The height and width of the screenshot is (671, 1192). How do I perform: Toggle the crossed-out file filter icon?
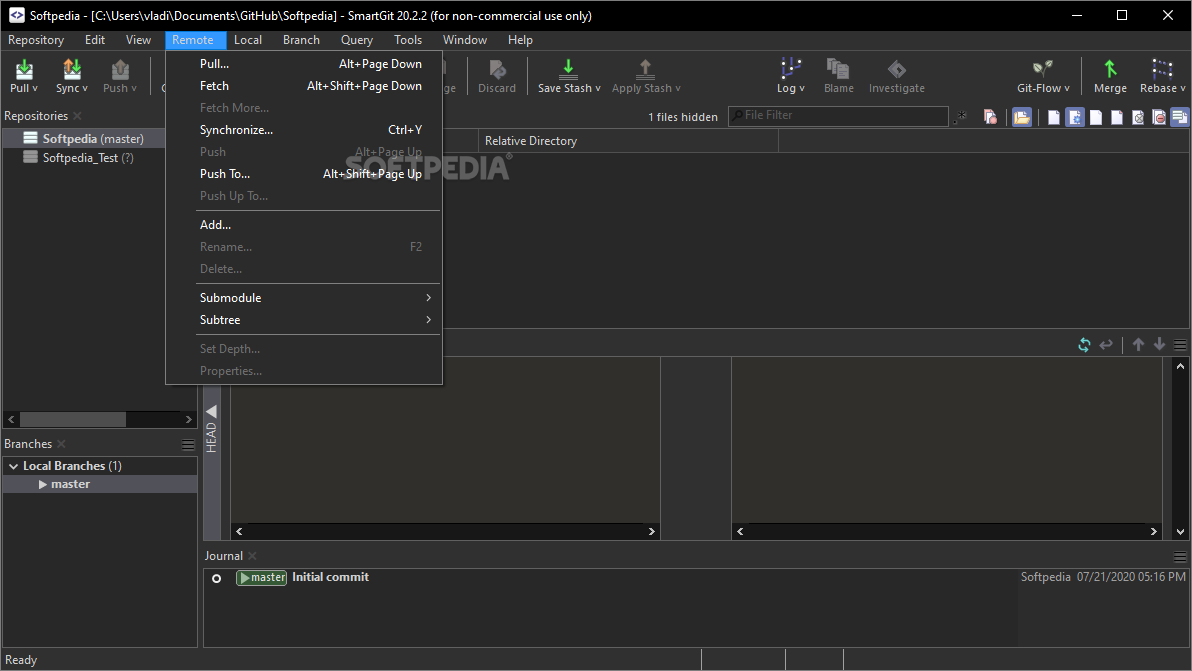[x=1138, y=117]
